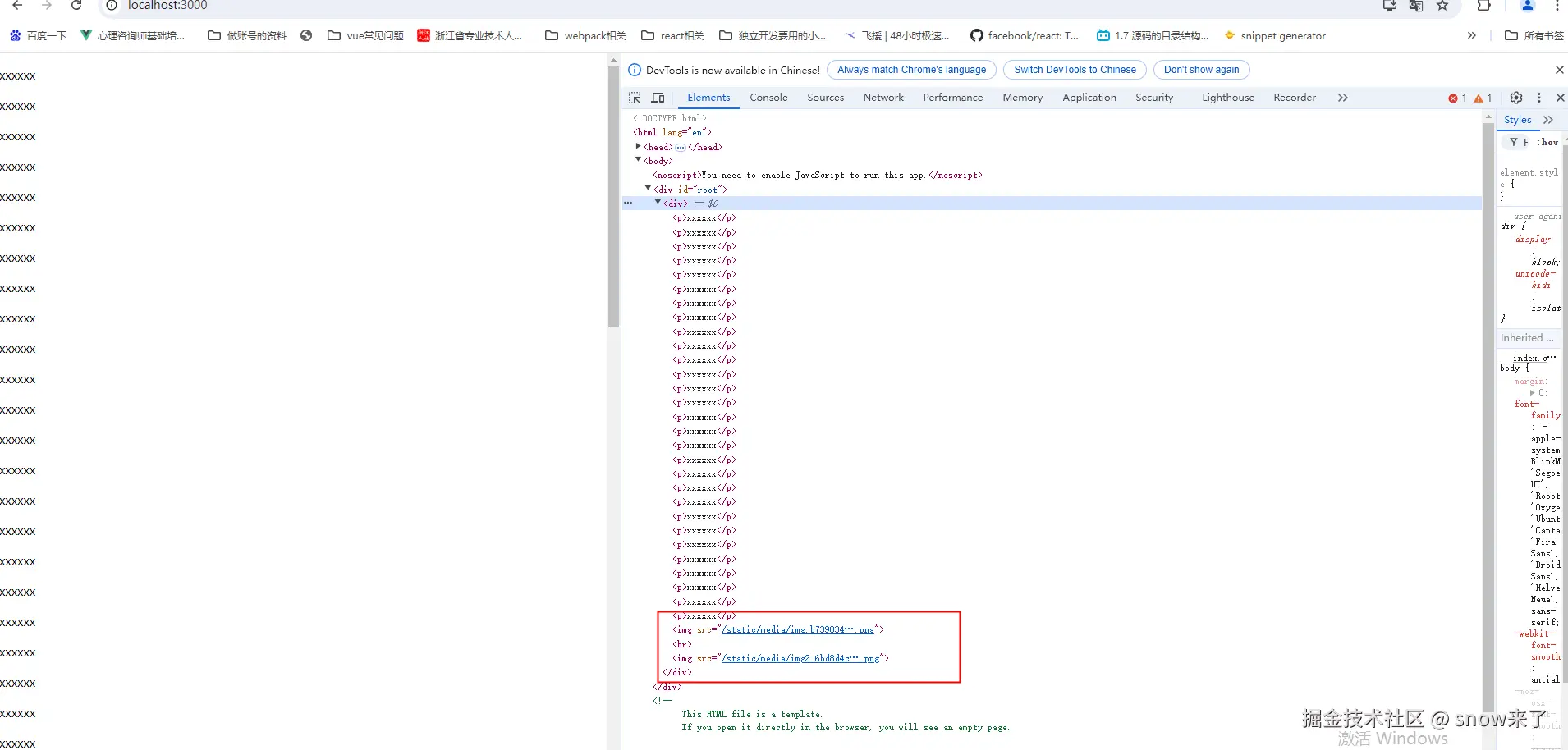This screenshot has width=1568, height=750.
Task: Open the 百度一下 bookmark
Action: (x=38, y=36)
